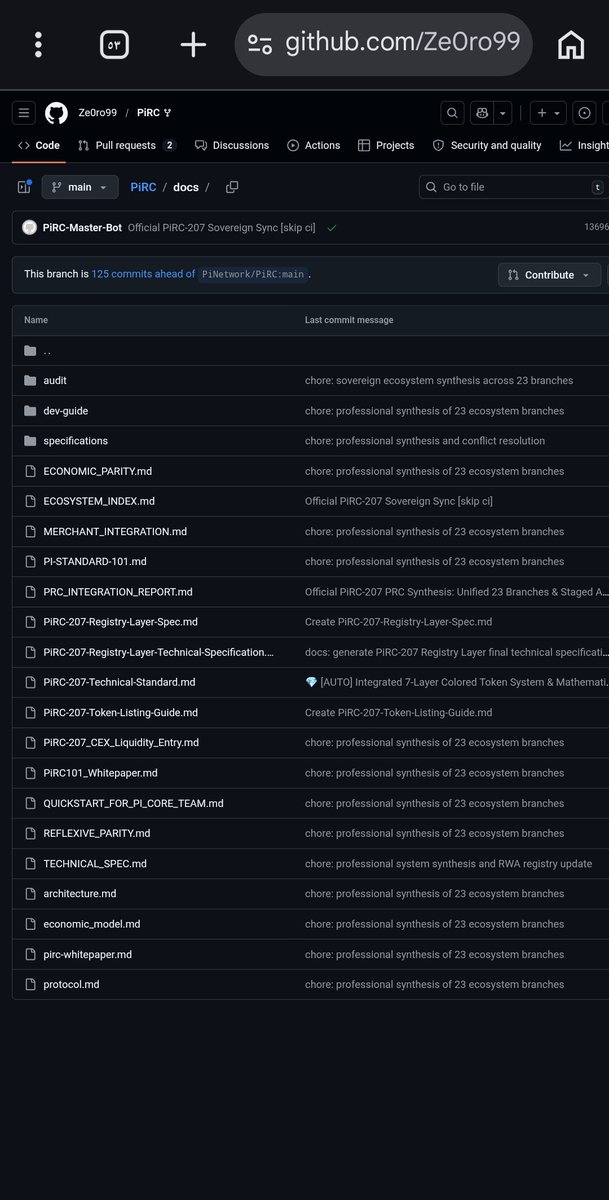This screenshot has height=1200, width=609.
Task: Open the PiRC-Master-Bot author link
Action: point(82,227)
